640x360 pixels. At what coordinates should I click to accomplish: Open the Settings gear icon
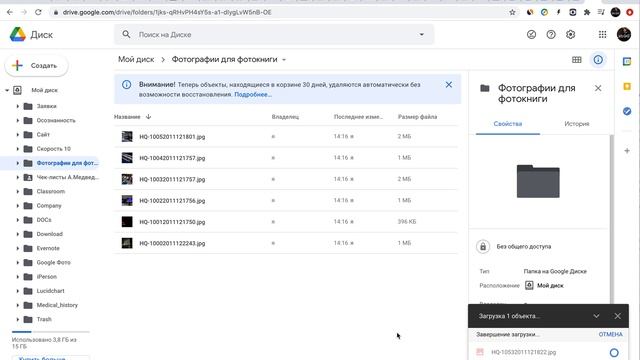pos(570,35)
